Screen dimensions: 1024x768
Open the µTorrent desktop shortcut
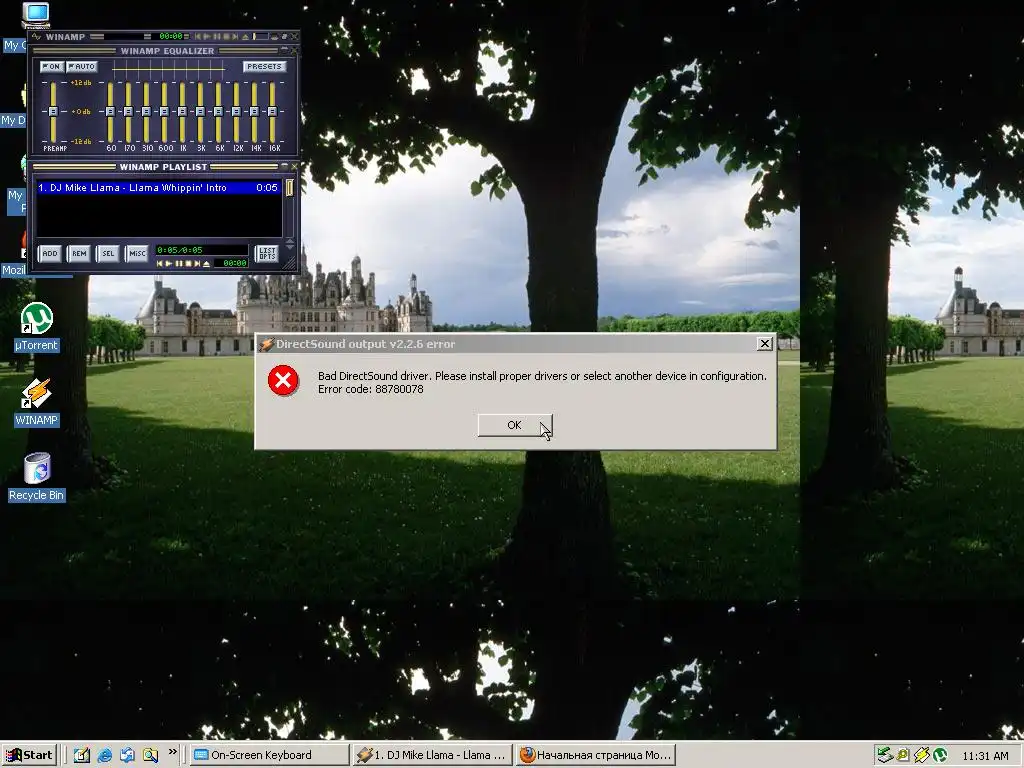coord(37,318)
